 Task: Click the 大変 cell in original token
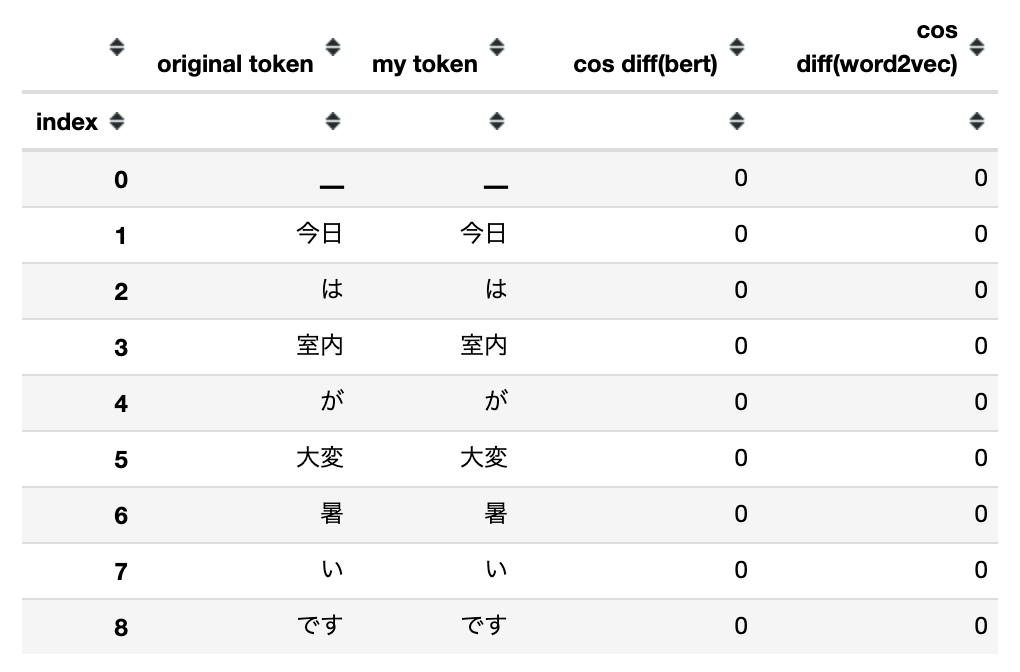(x=319, y=457)
